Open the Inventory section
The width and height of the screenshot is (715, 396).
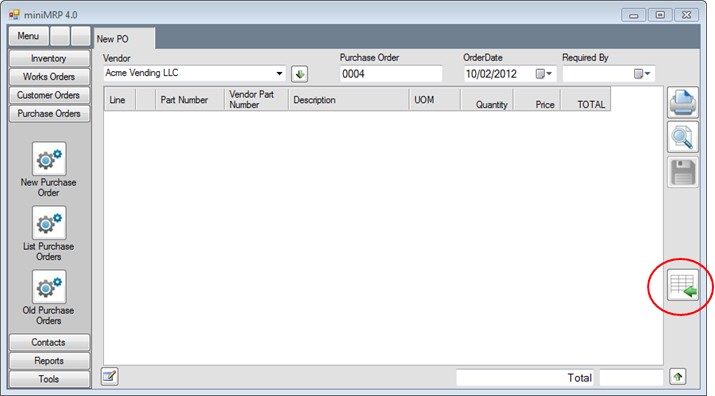(49, 58)
